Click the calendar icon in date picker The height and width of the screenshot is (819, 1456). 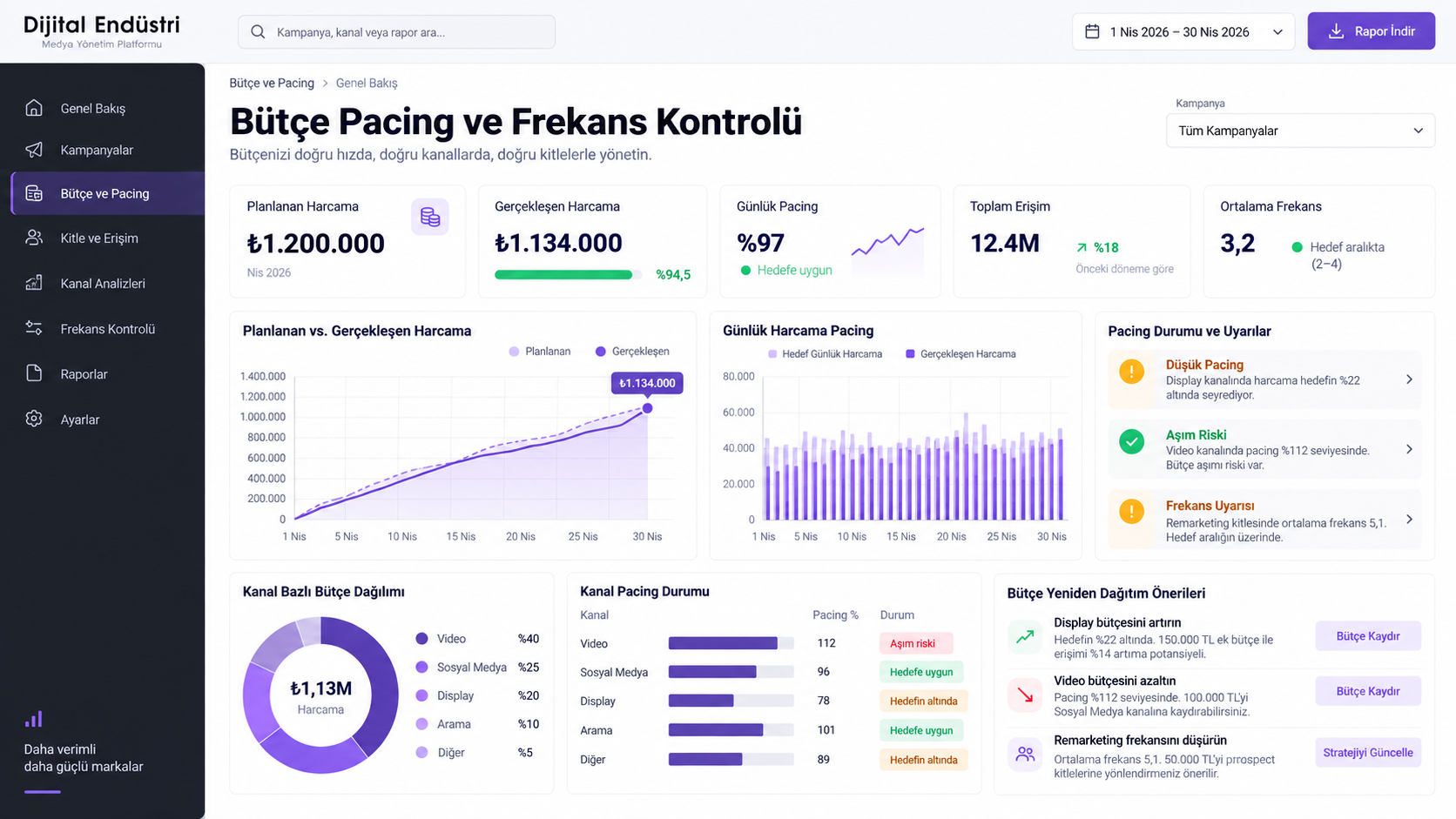(x=1092, y=32)
